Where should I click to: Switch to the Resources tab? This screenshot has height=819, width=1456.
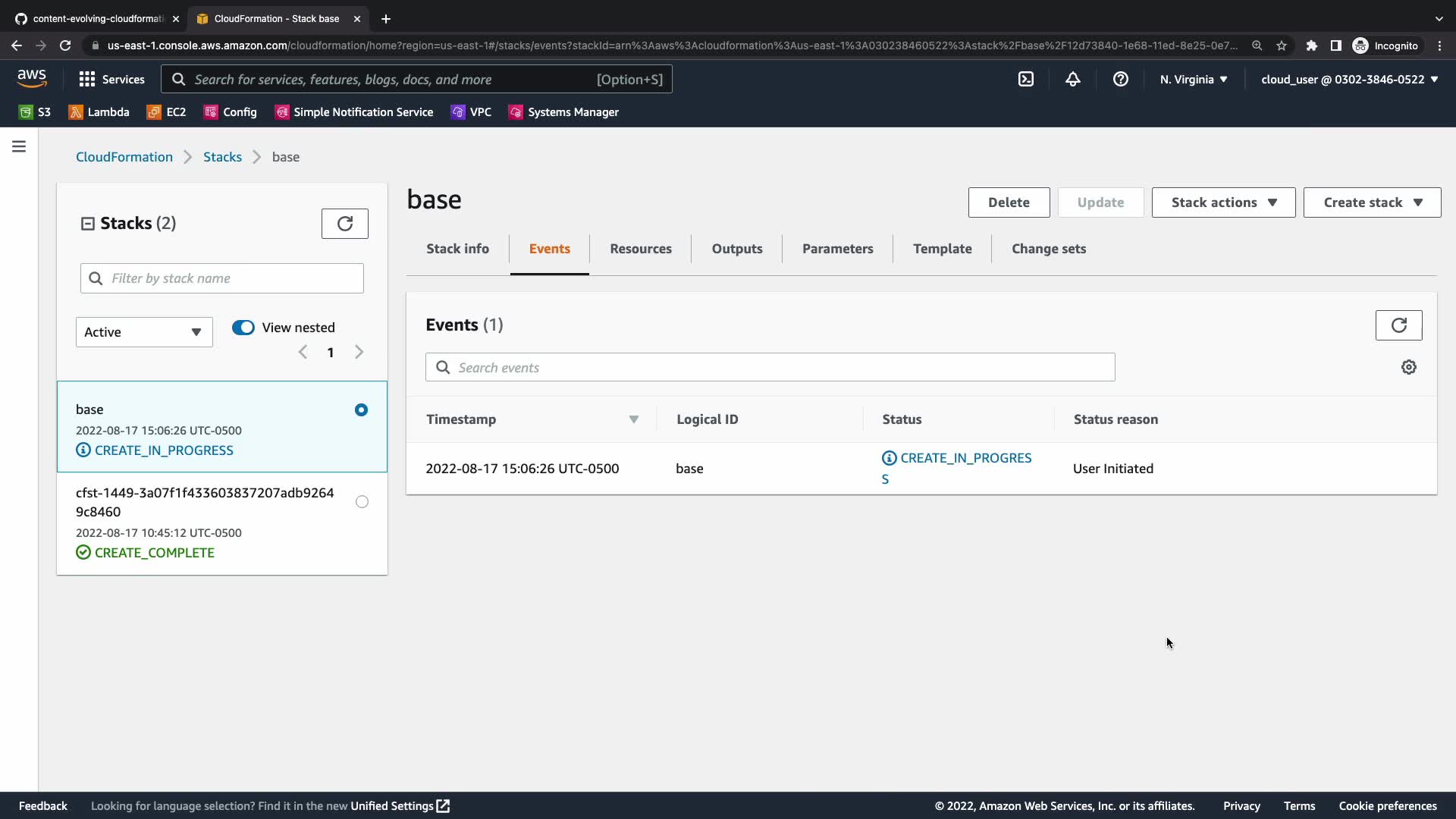[640, 249]
